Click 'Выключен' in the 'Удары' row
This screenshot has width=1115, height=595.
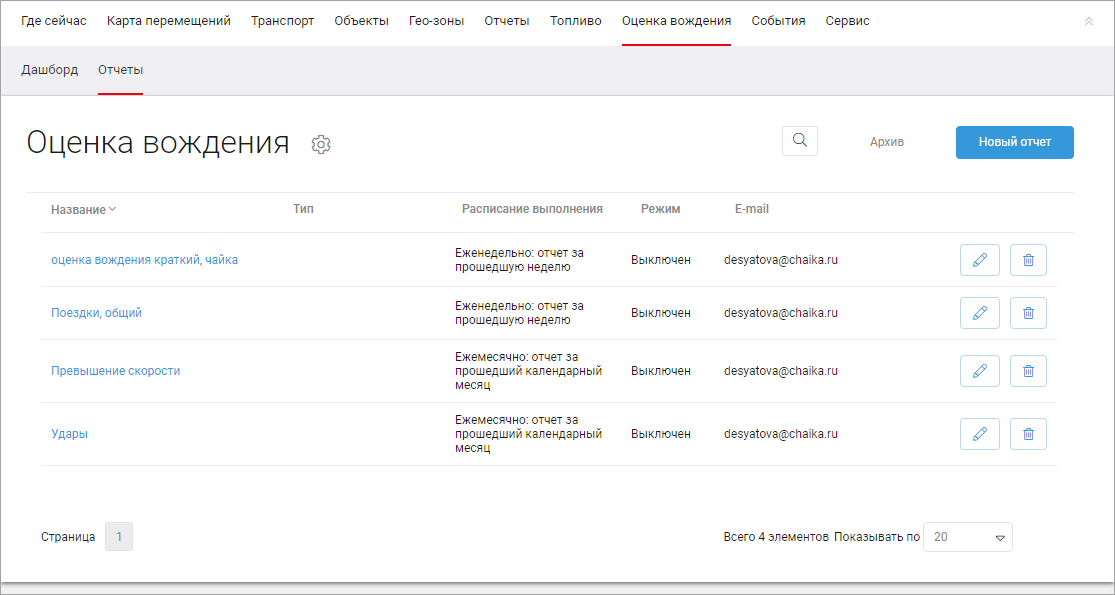pyautogui.click(x=661, y=434)
